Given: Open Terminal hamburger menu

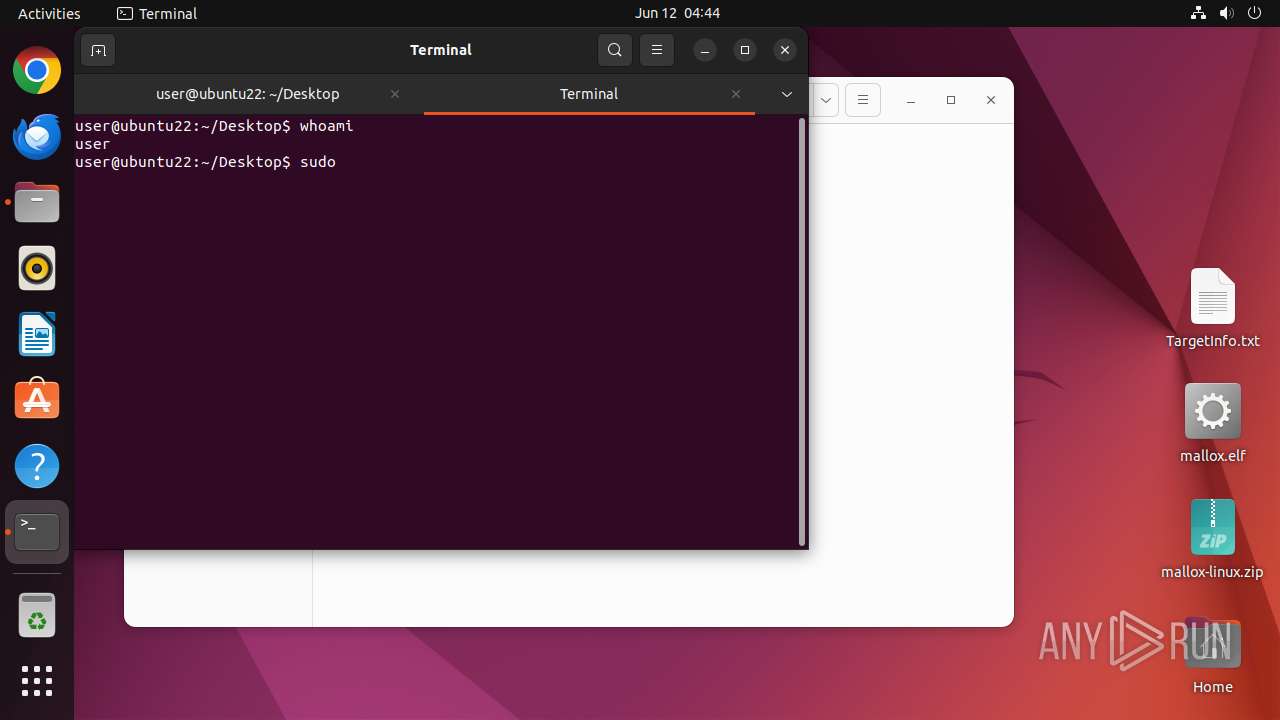Looking at the screenshot, I should pos(656,50).
